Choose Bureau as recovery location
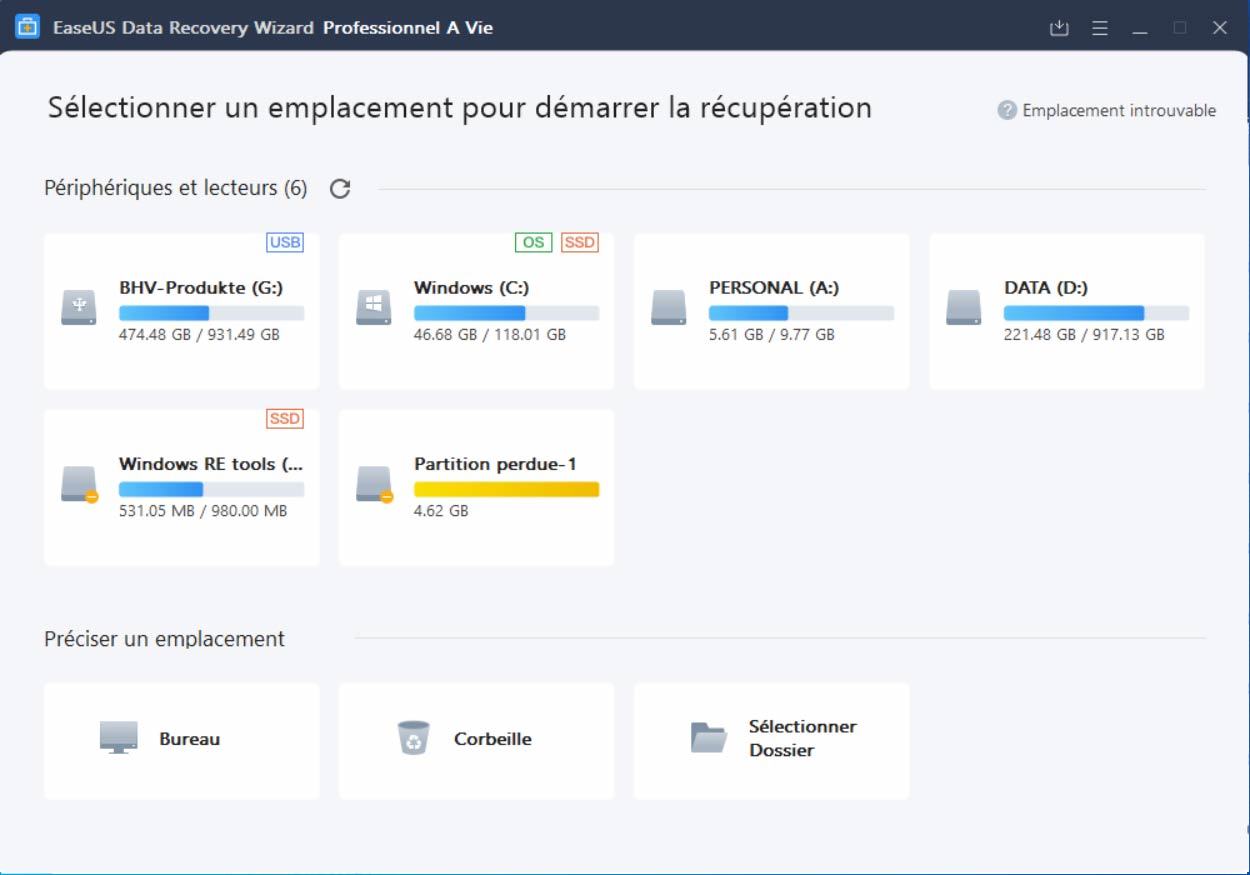 182,741
